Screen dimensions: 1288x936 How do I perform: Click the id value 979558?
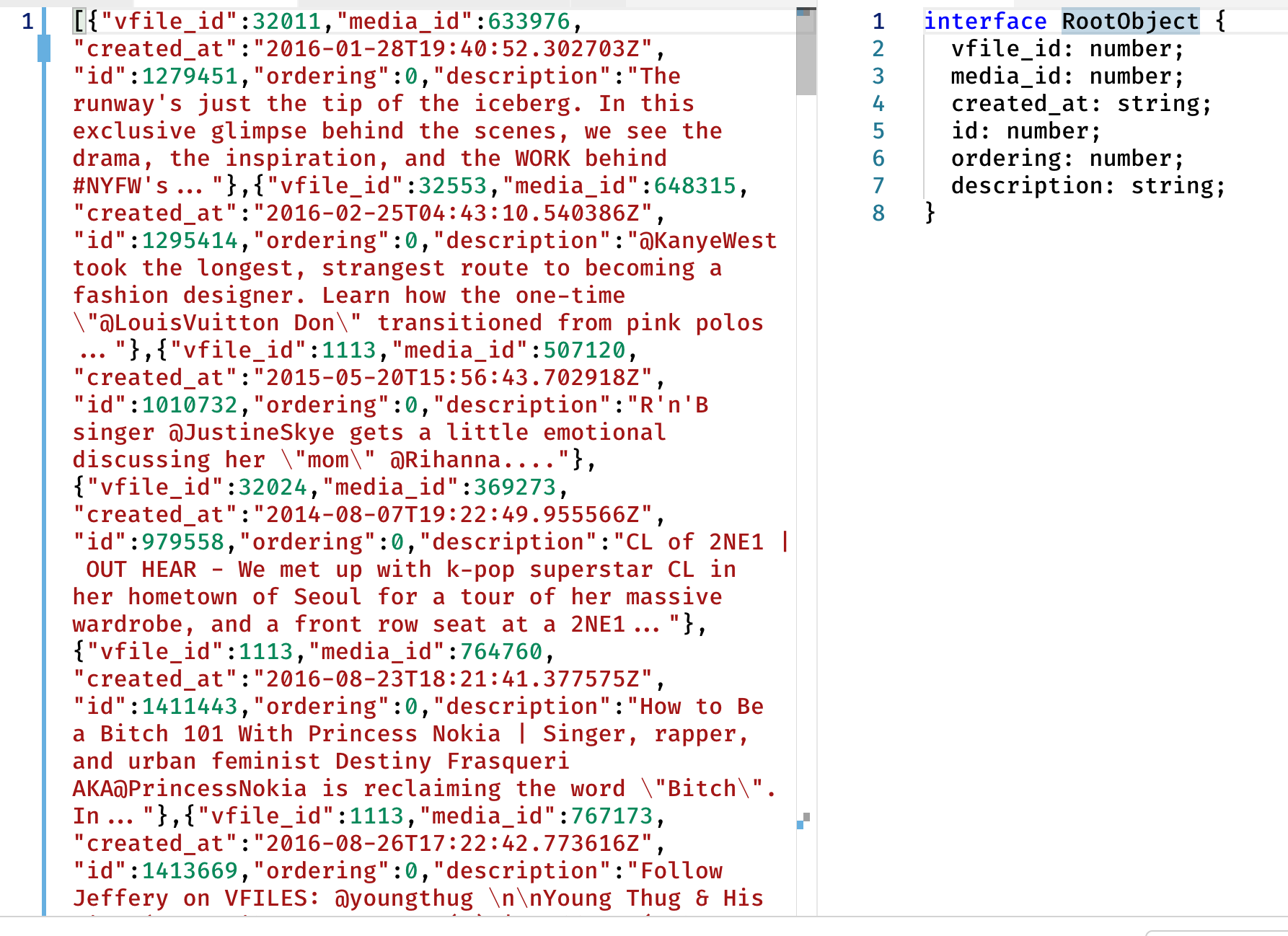[182, 542]
